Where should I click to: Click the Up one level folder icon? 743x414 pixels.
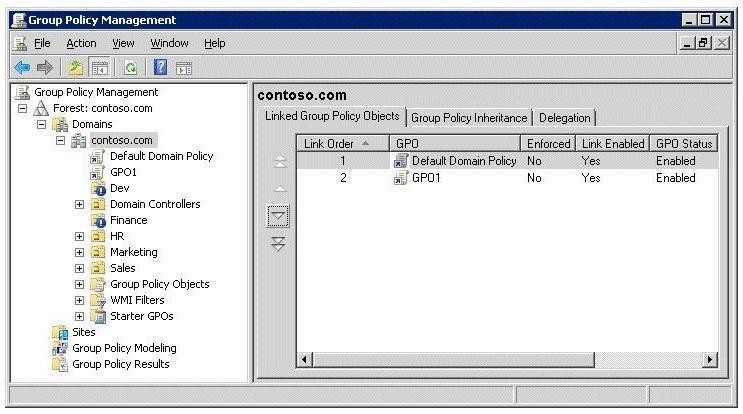[75, 68]
